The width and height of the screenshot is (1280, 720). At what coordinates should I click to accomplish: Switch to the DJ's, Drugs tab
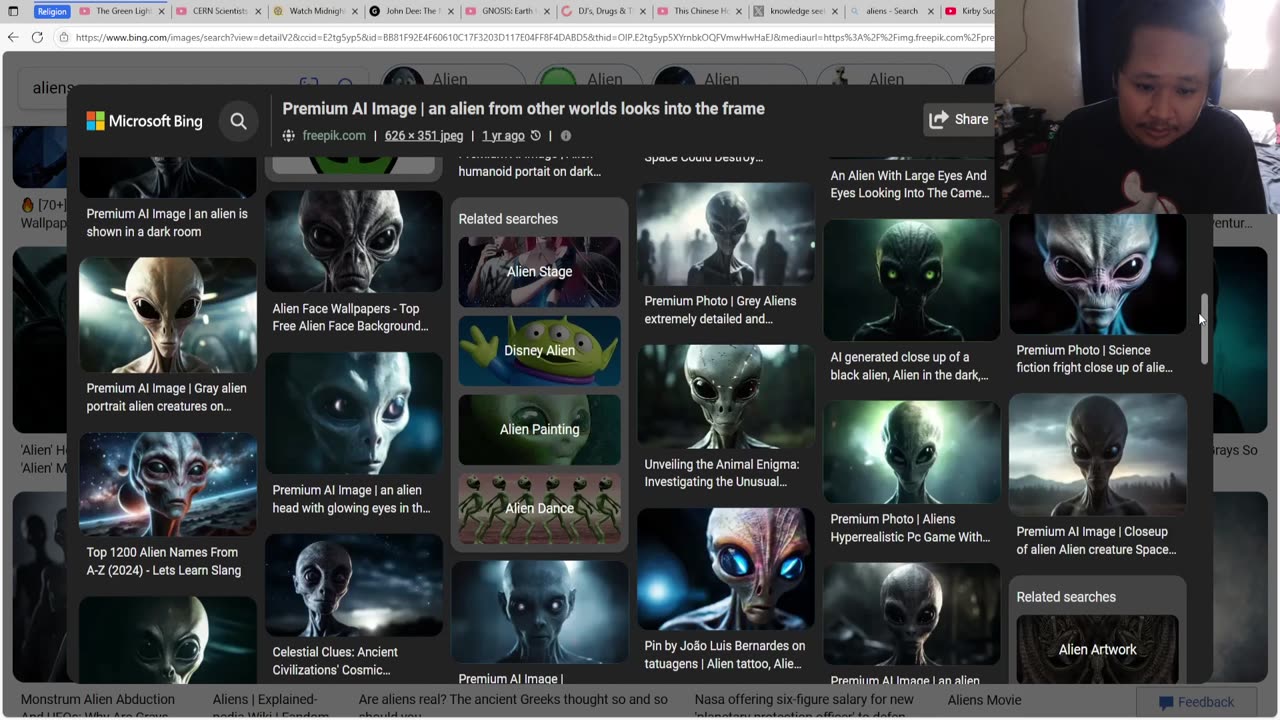coord(604,11)
